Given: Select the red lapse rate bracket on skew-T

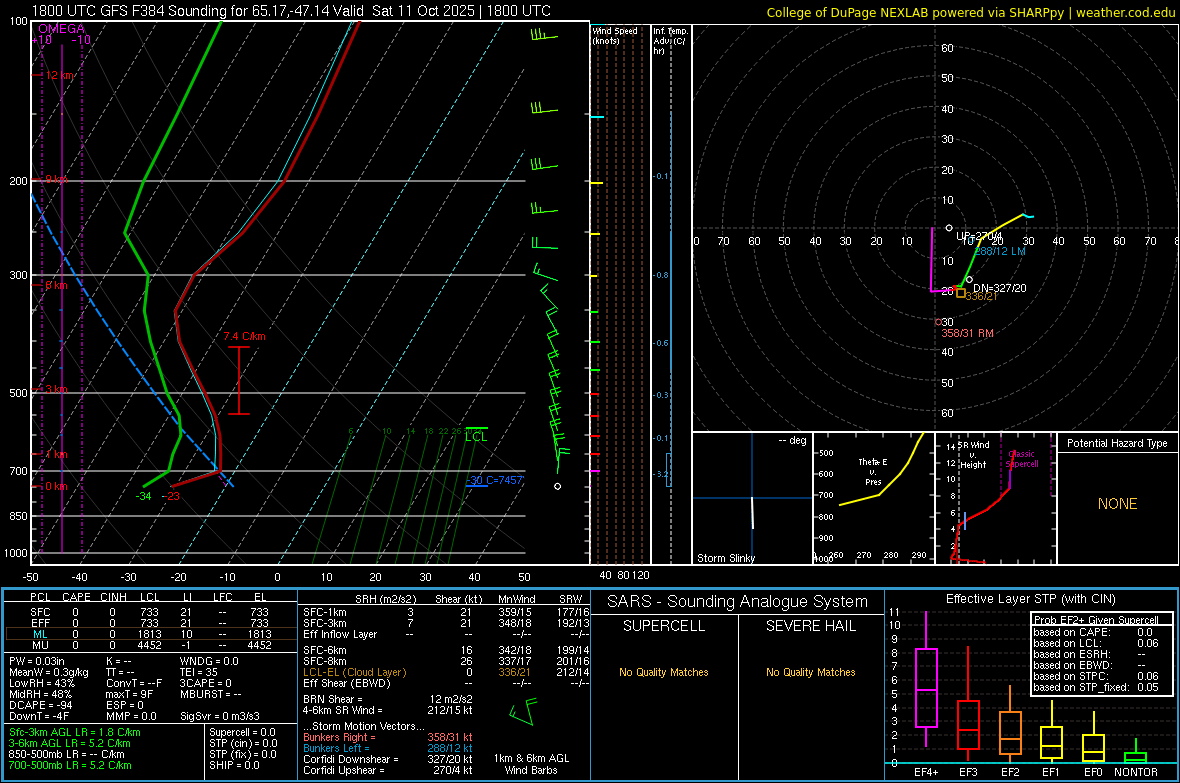Looking at the screenshot, I should pos(239,380).
